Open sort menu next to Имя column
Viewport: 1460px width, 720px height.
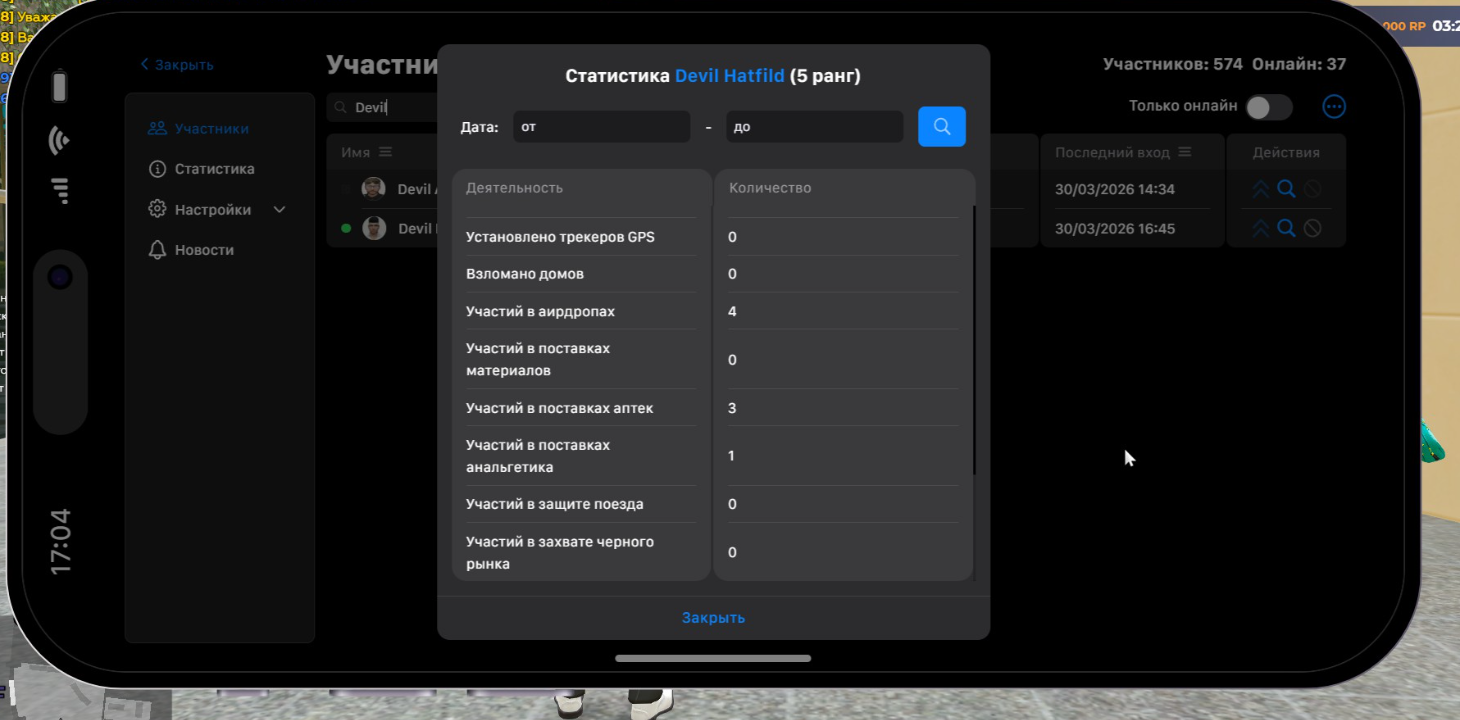[386, 152]
